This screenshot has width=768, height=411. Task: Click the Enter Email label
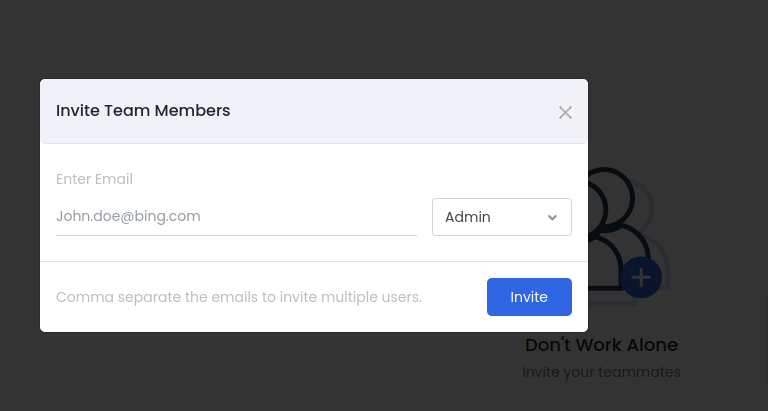click(94, 179)
